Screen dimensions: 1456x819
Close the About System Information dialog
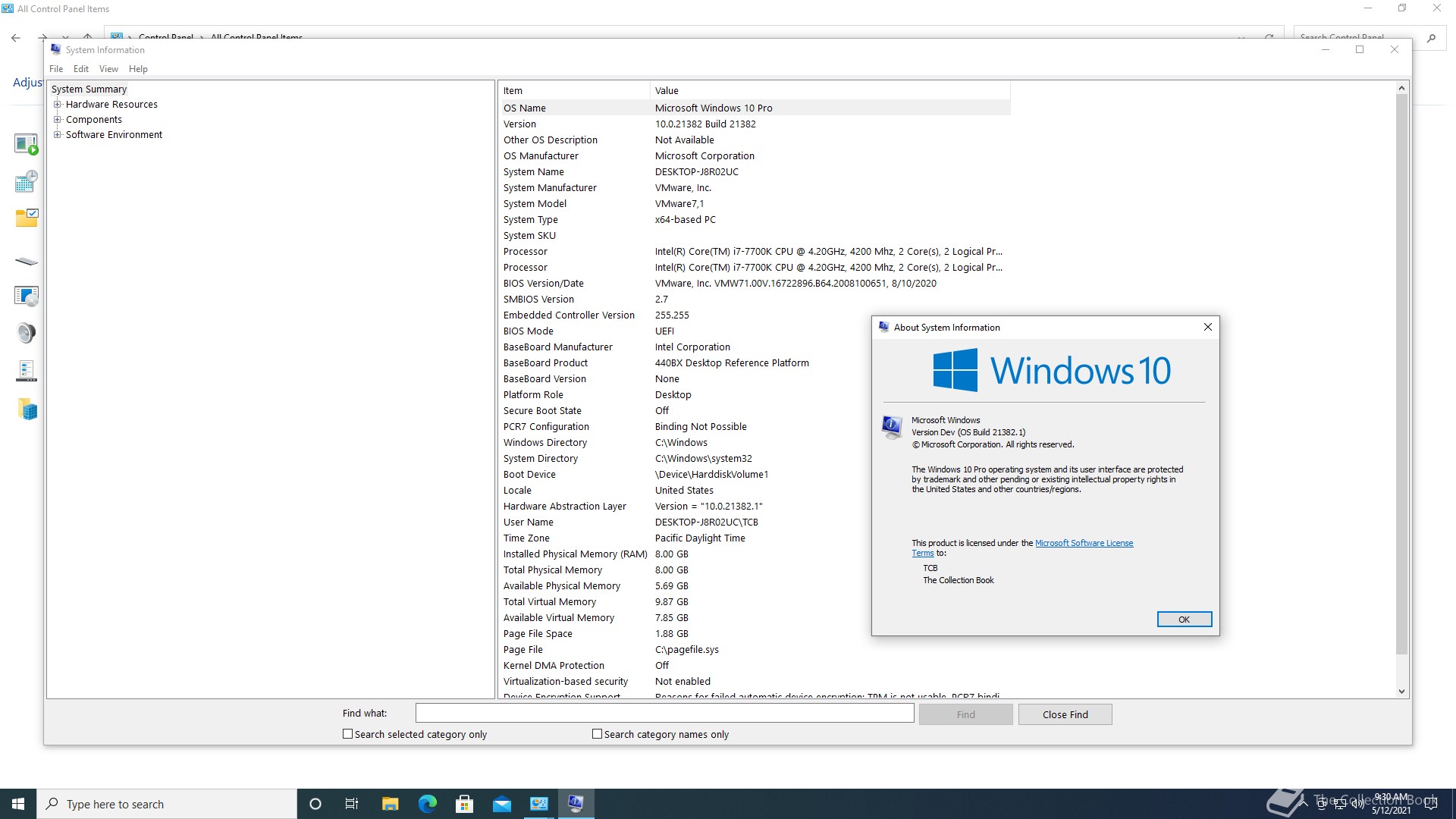[x=1207, y=327]
